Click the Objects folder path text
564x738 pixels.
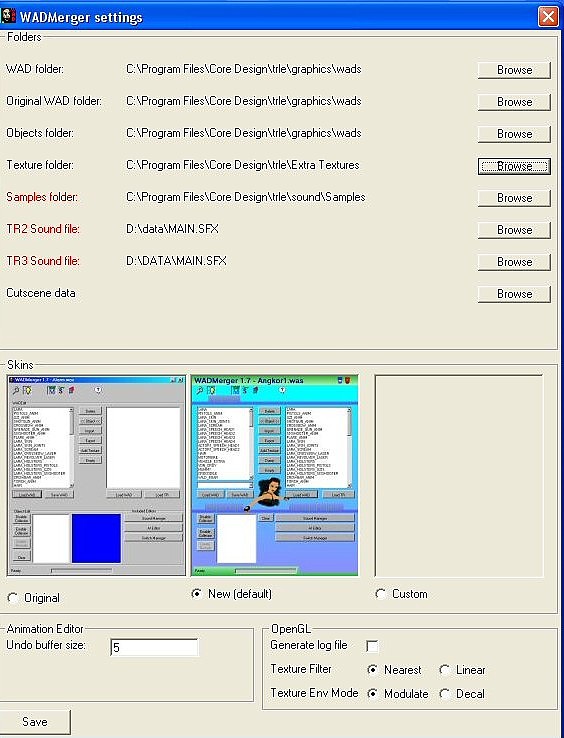(x=244, y=133)
